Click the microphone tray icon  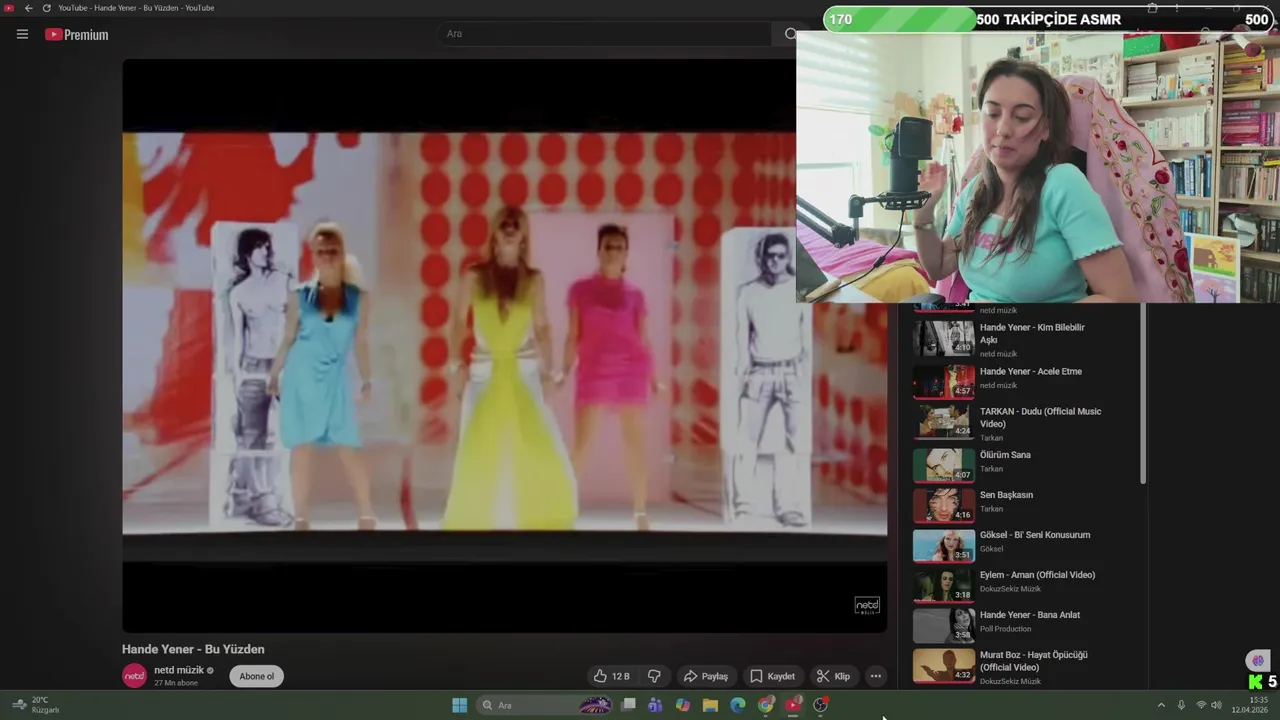click(x=1181, y=705)
